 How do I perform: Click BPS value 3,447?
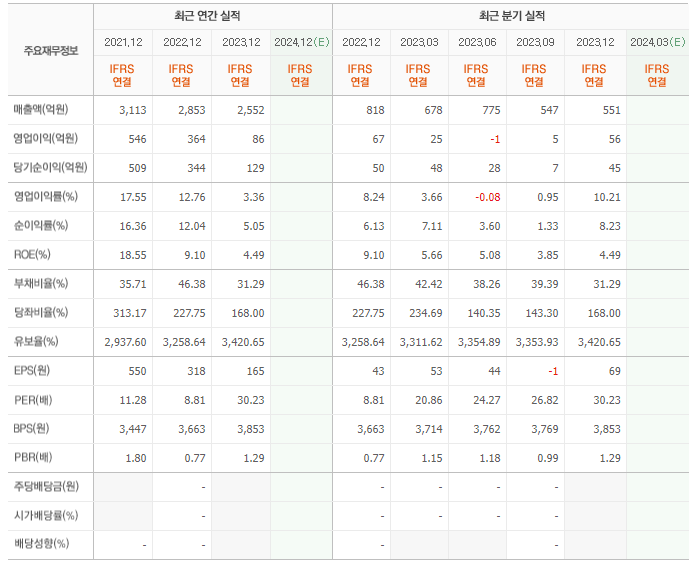(133, 429)
